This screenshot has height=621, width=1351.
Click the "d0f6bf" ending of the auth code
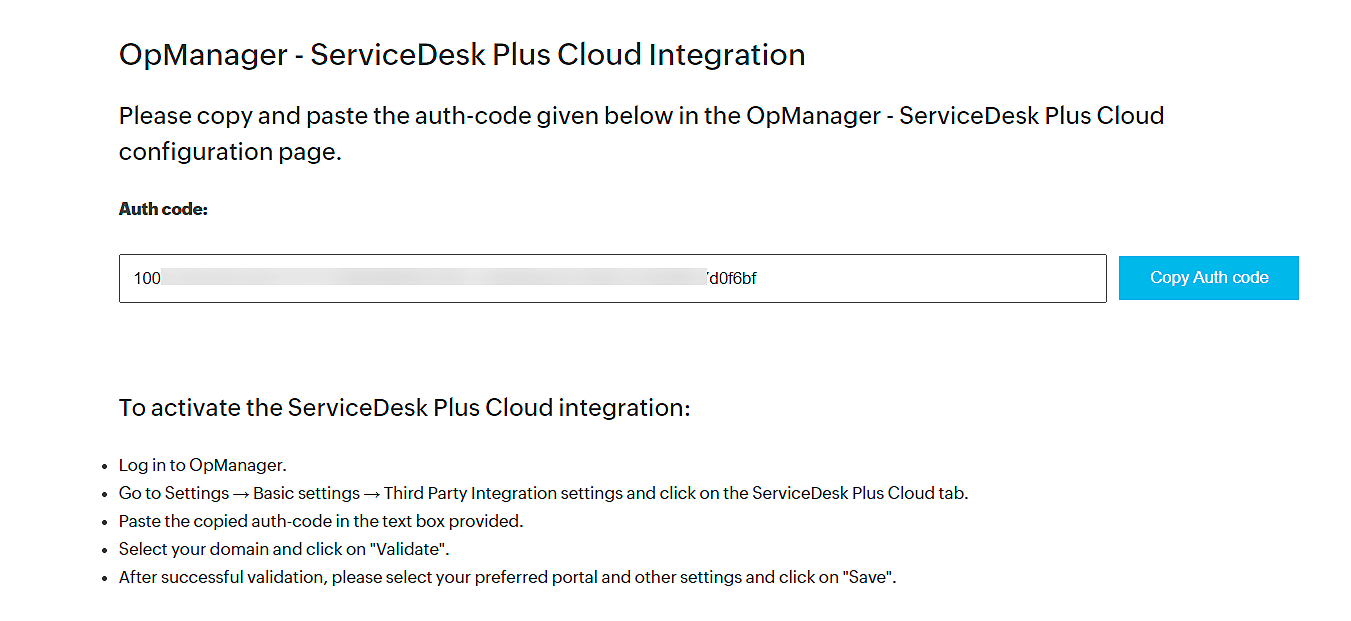tap(732, 279)
